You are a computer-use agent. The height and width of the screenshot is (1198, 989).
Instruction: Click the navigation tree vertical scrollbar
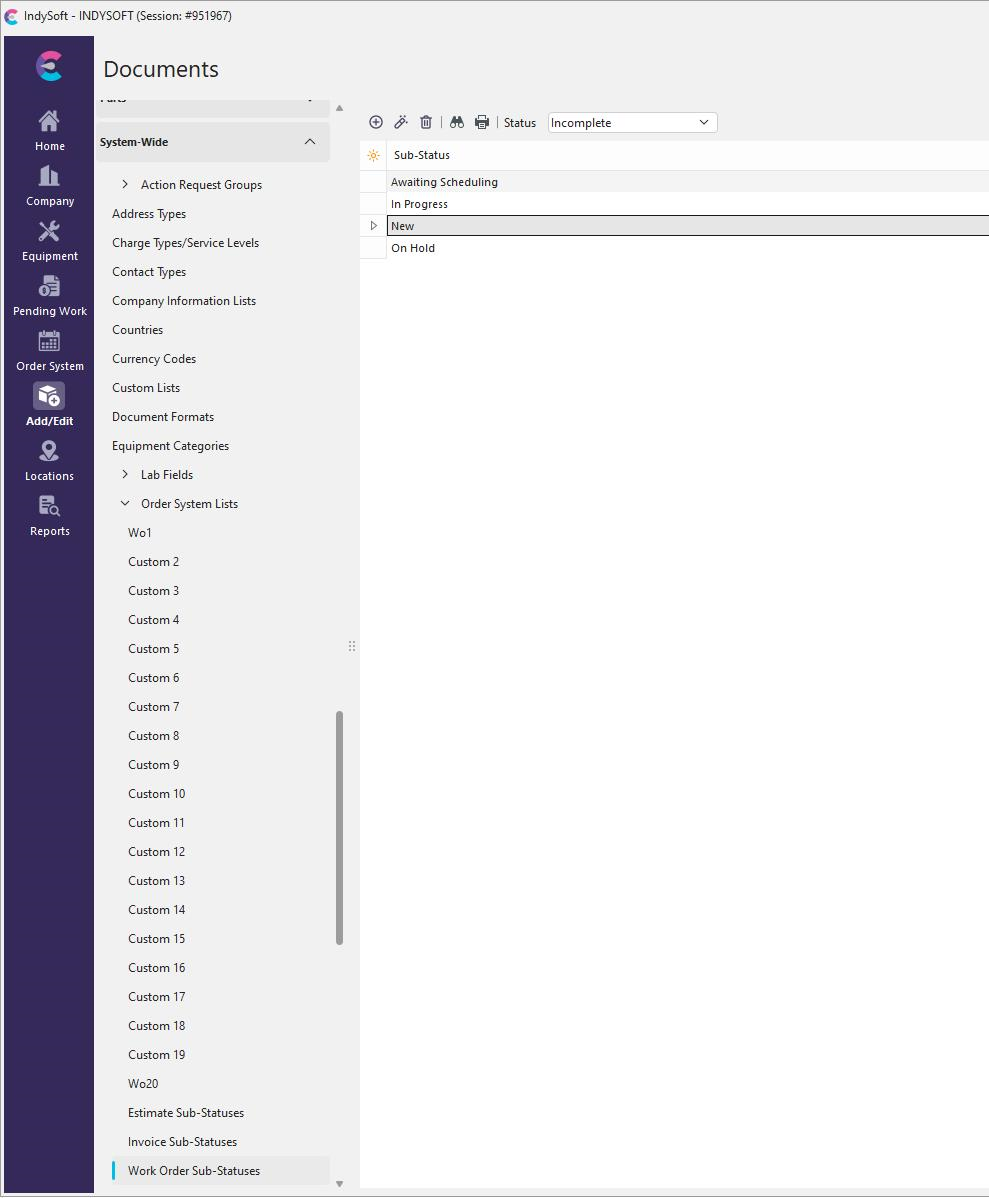pos(340,827)
